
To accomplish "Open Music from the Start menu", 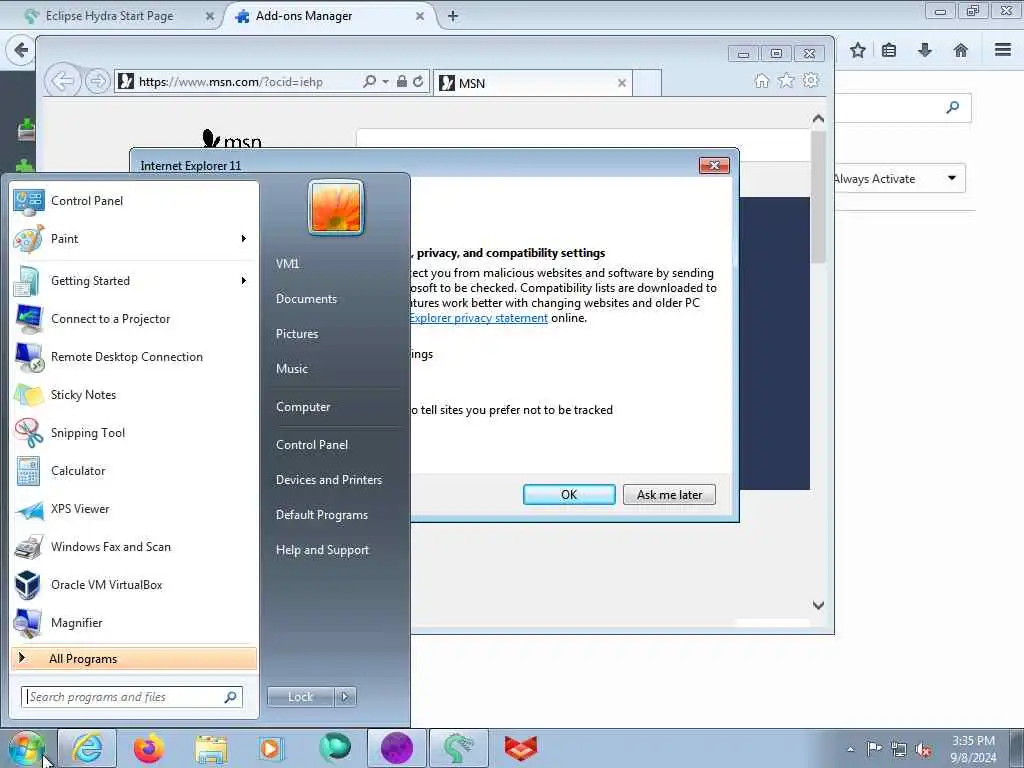I will (292, 369).
